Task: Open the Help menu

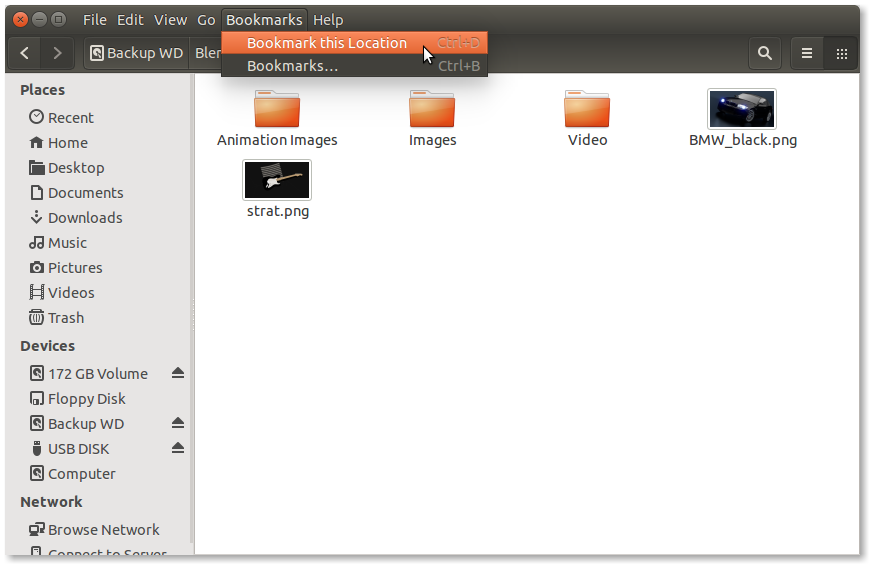Action: click(x=328, y=20)
